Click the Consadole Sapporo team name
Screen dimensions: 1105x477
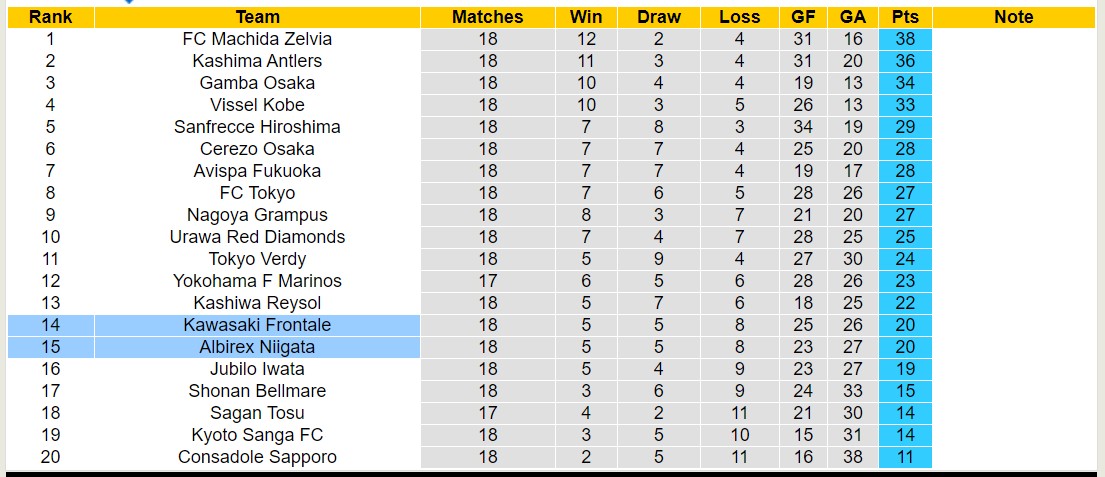[257, 457]
